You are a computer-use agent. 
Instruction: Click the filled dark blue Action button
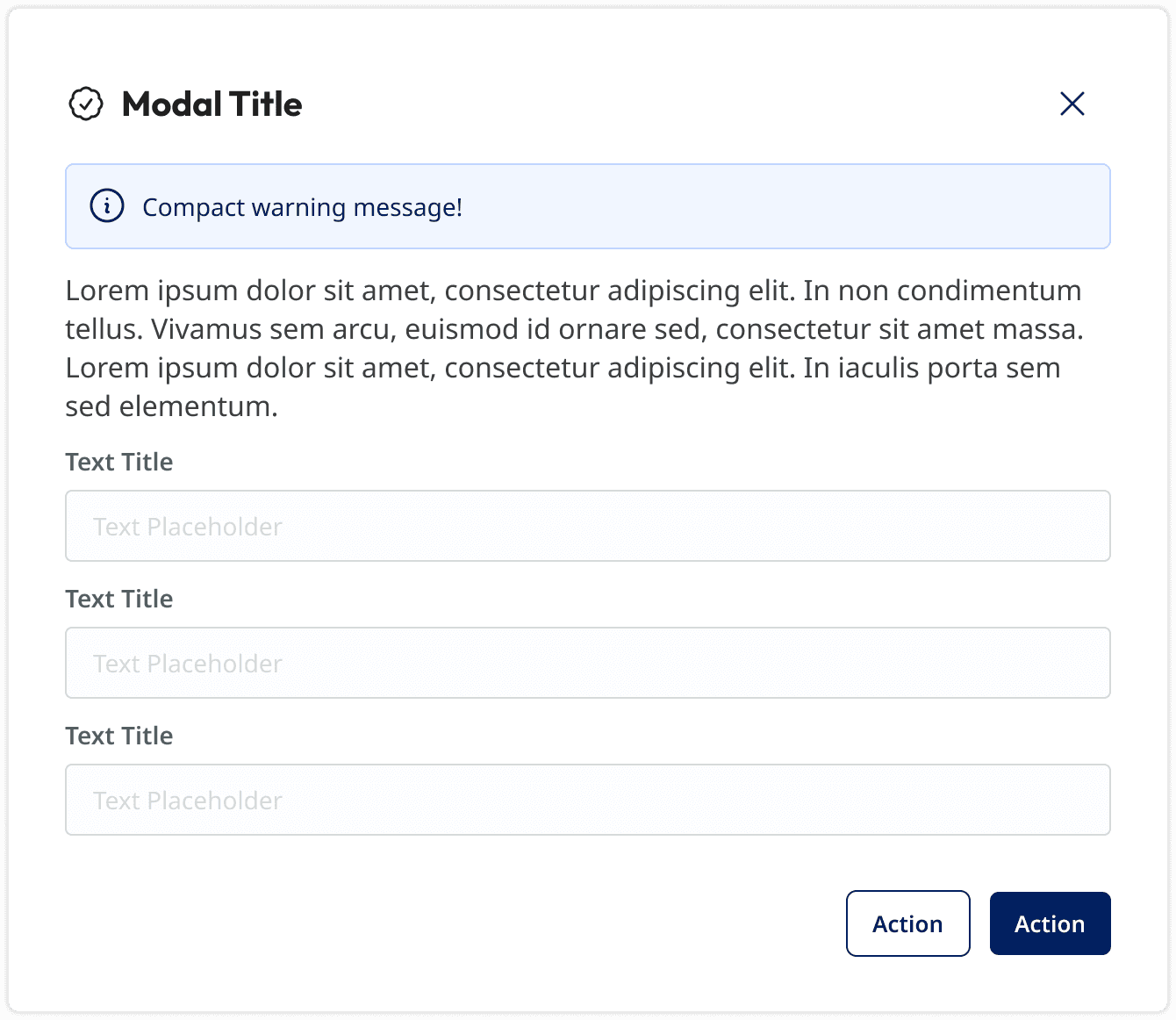point(1051,923)
